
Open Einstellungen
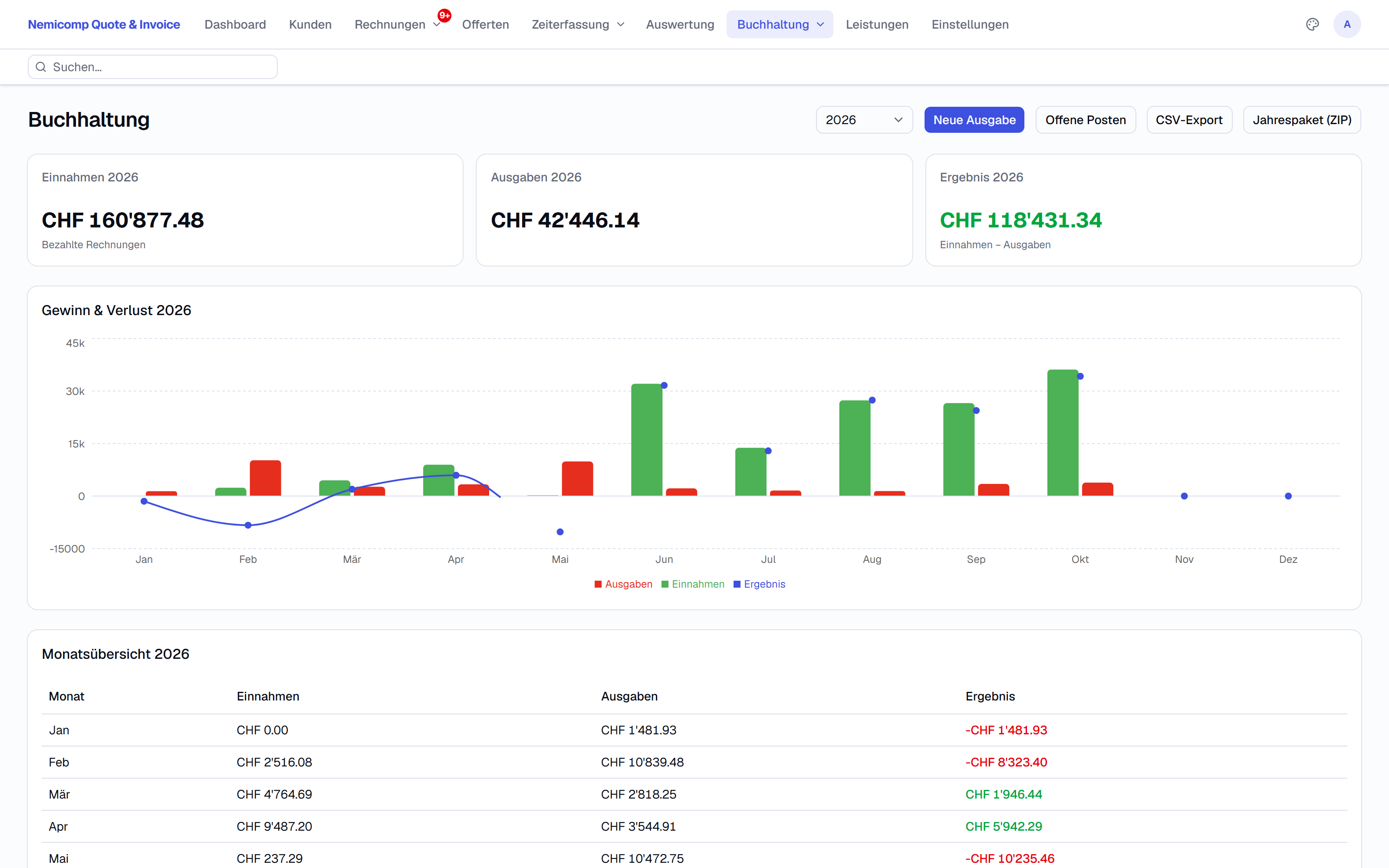click(x=969, y=25)
